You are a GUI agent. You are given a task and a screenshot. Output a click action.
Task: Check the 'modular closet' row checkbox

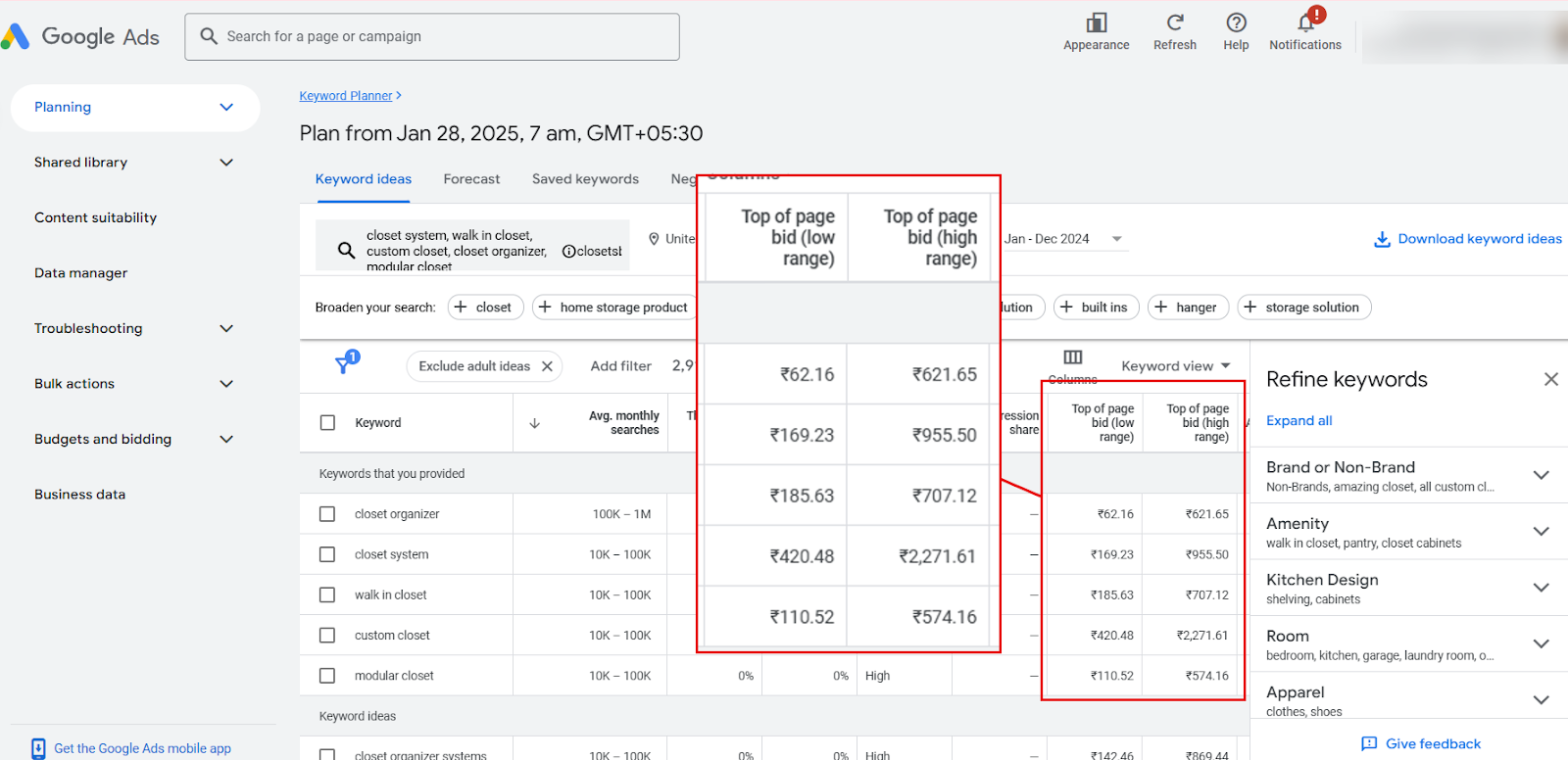click(x=327, y=676)
